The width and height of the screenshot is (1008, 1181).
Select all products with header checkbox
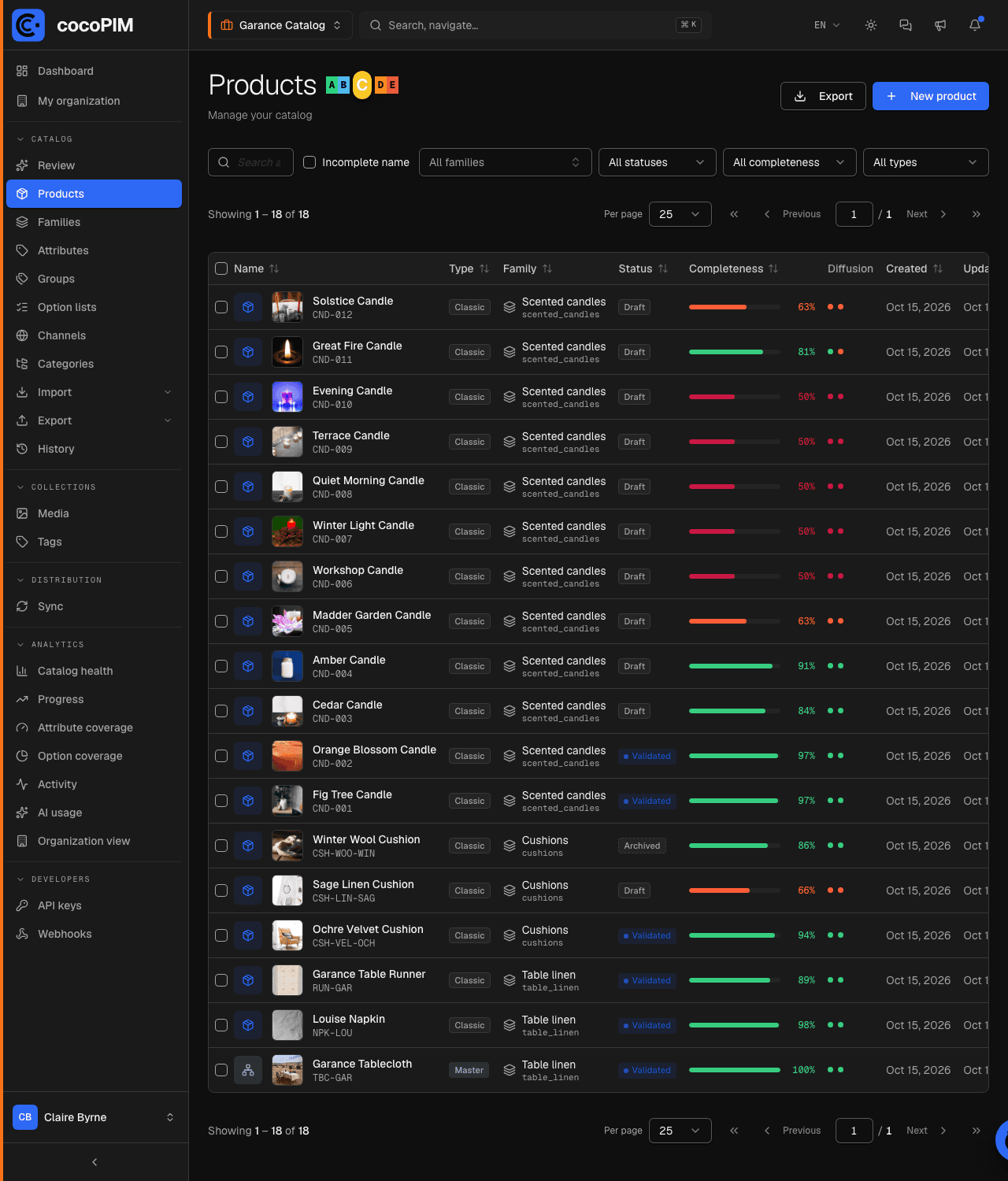(221, 268)
